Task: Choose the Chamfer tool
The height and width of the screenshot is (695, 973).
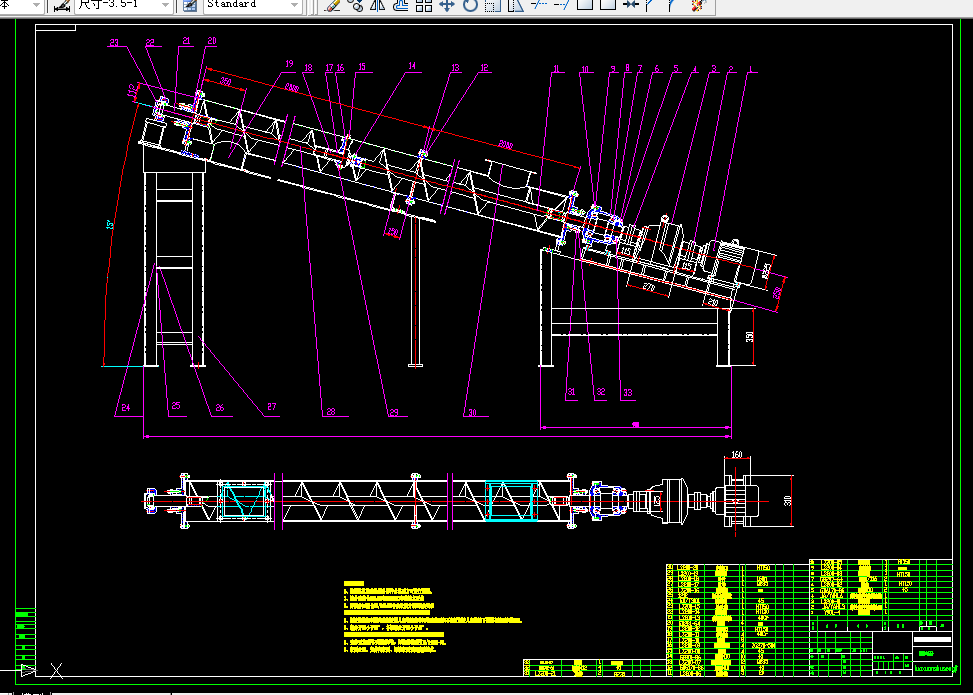Action: pos(650,6)
